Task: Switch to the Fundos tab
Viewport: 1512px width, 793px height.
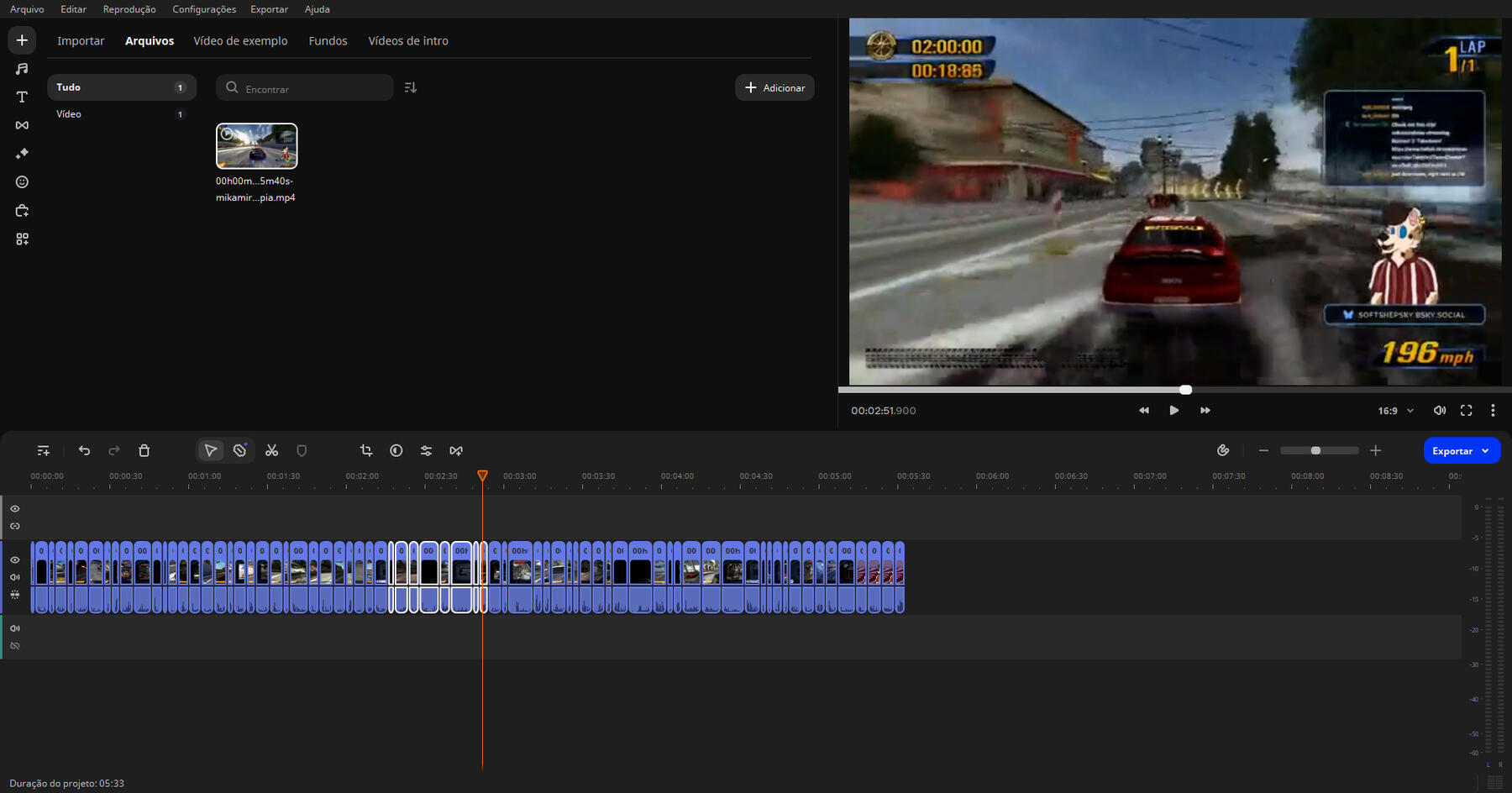Action: [328, 41]
